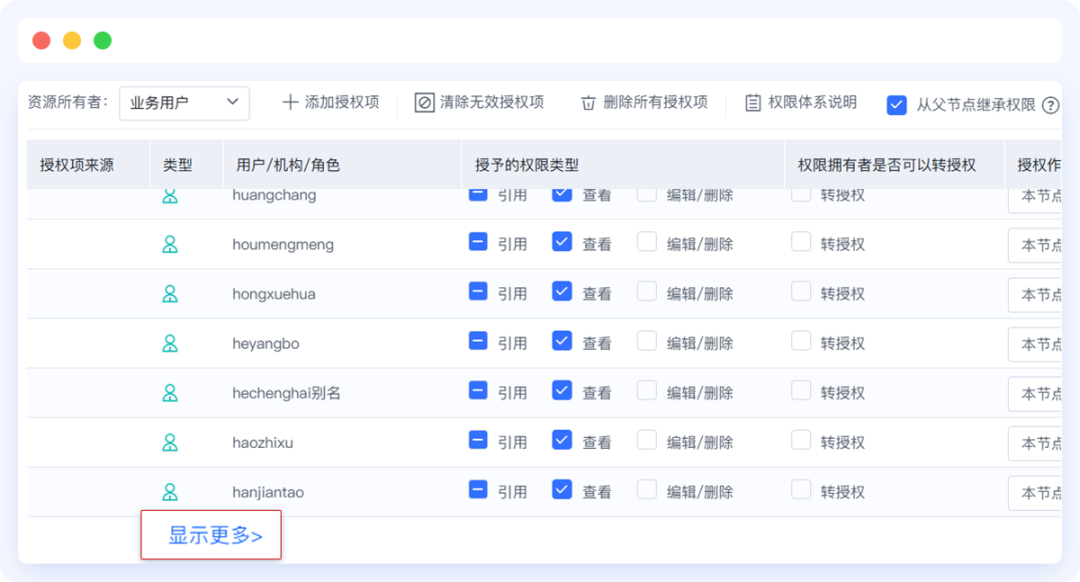This screenshot has width=1080, height=582.
Task: Click the user icon beside heyangbo
Action: [x=170, y=343]
